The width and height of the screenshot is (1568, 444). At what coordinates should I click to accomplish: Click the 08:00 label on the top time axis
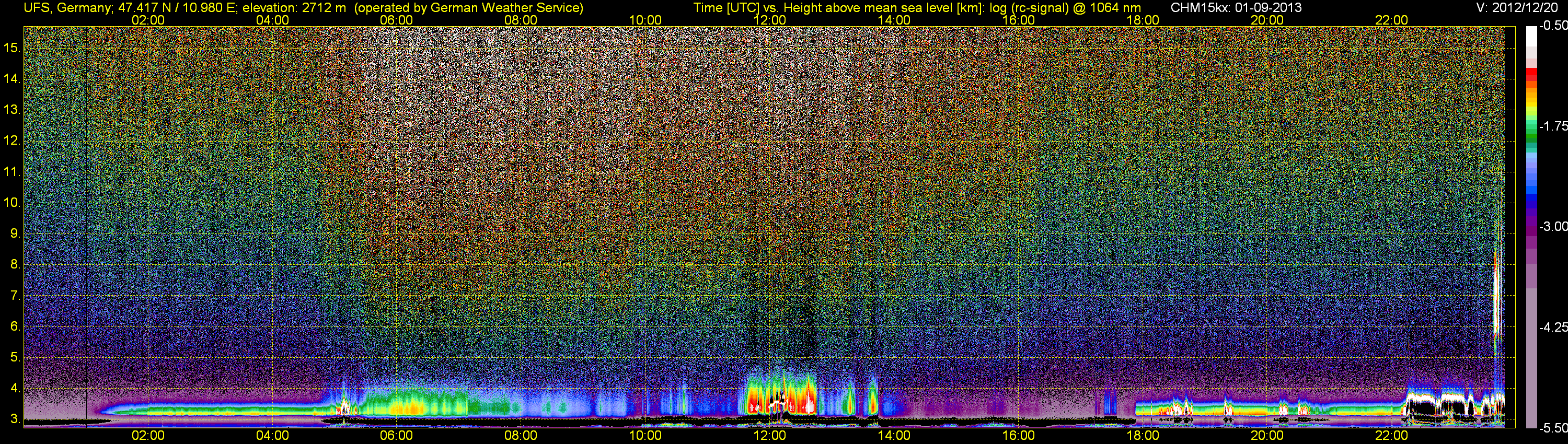[x=521, y=20]
